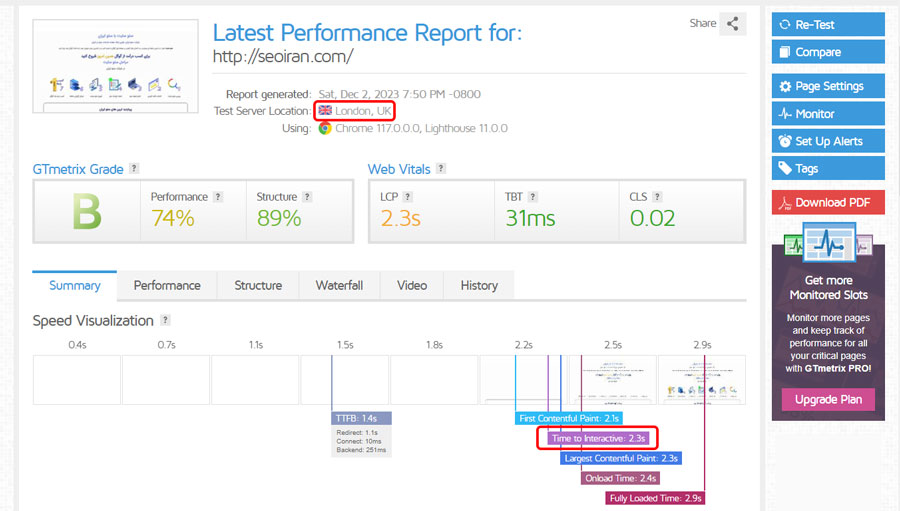Screen dimensions: 900x511
Task: Click the Monitor button
Action: coord(828,114)
